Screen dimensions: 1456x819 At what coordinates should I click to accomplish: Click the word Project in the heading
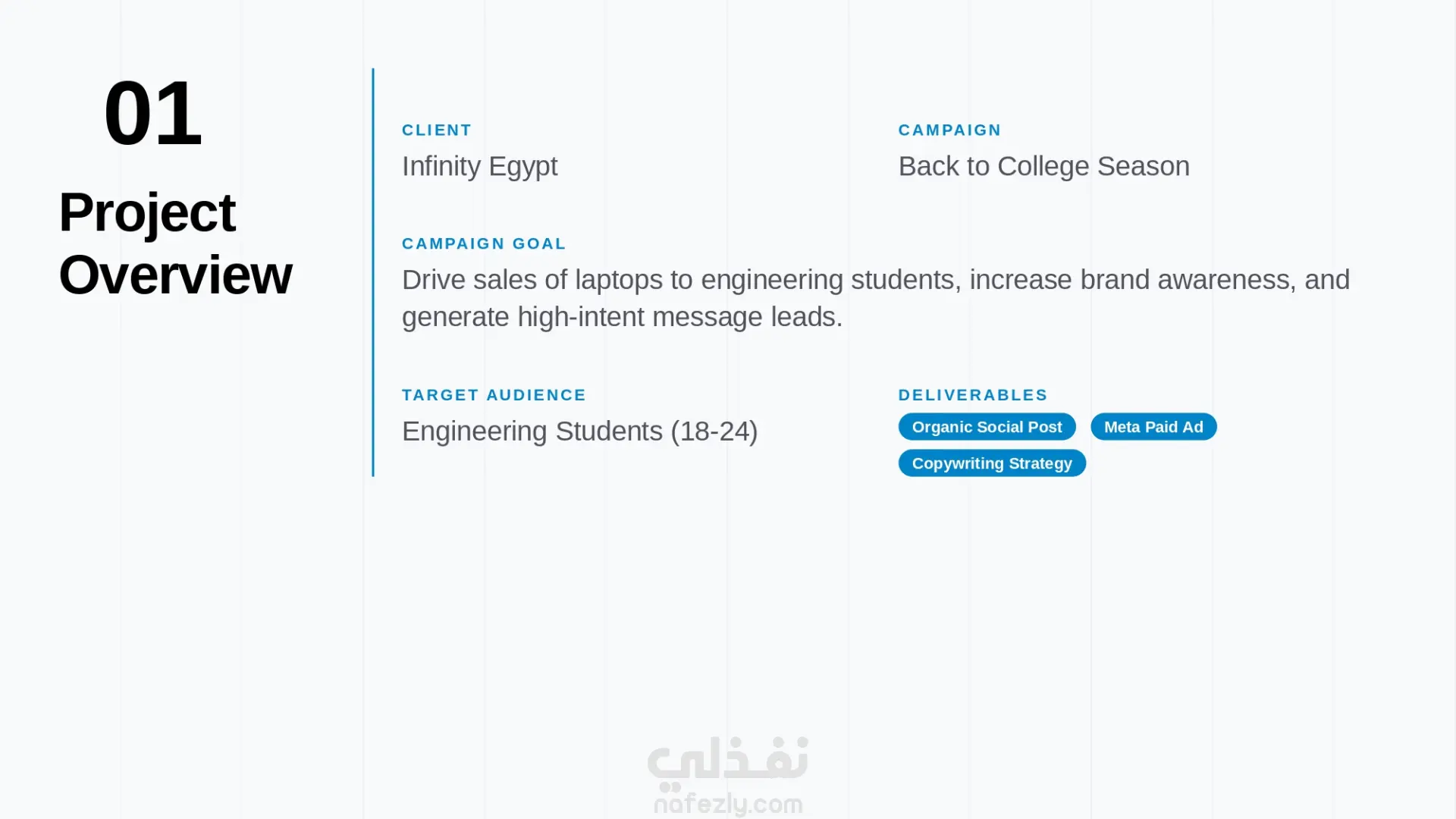pyautogui.click(x=147, y=214)
